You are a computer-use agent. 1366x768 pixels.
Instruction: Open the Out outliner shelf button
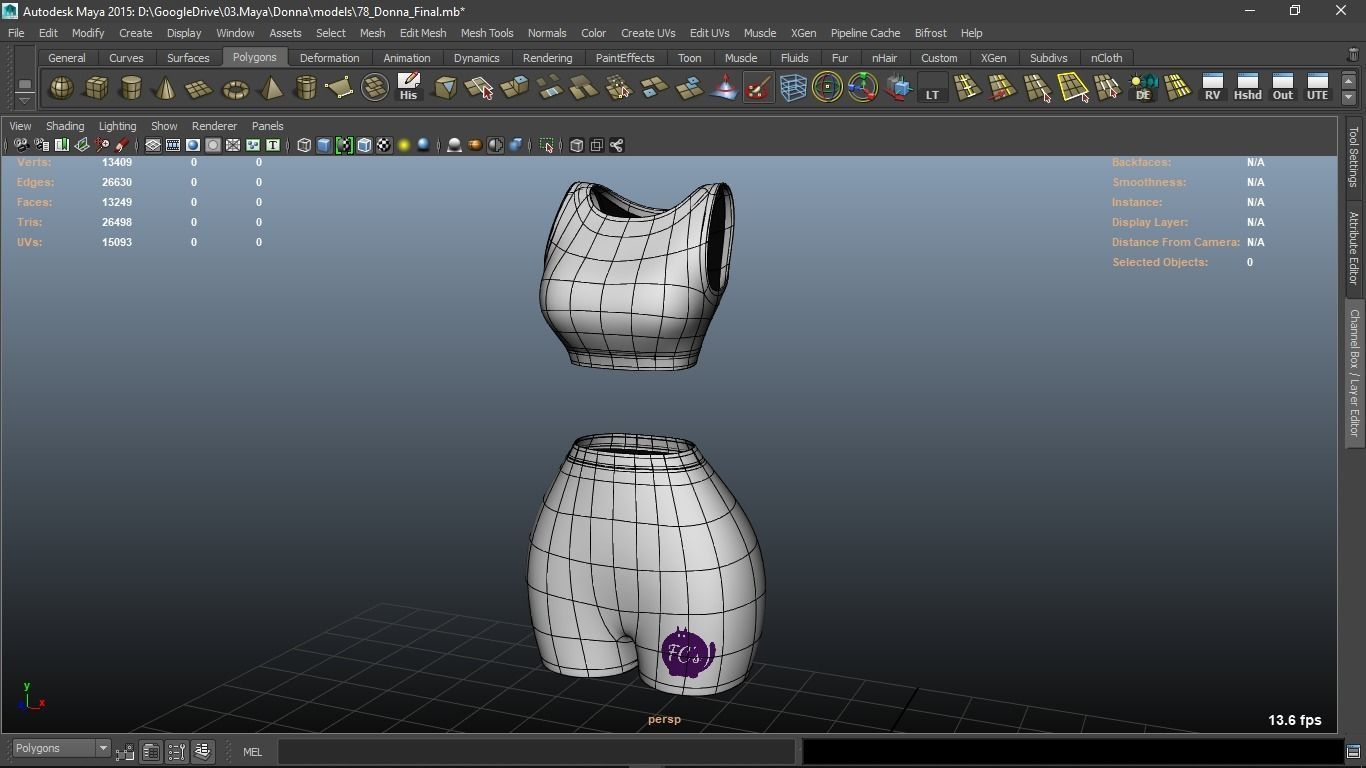tap(1282, 88)
